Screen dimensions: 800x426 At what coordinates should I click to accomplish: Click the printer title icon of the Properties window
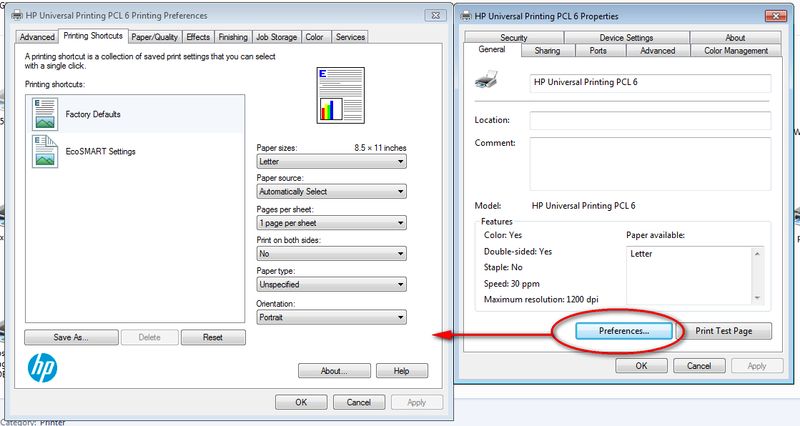(466, 16)
